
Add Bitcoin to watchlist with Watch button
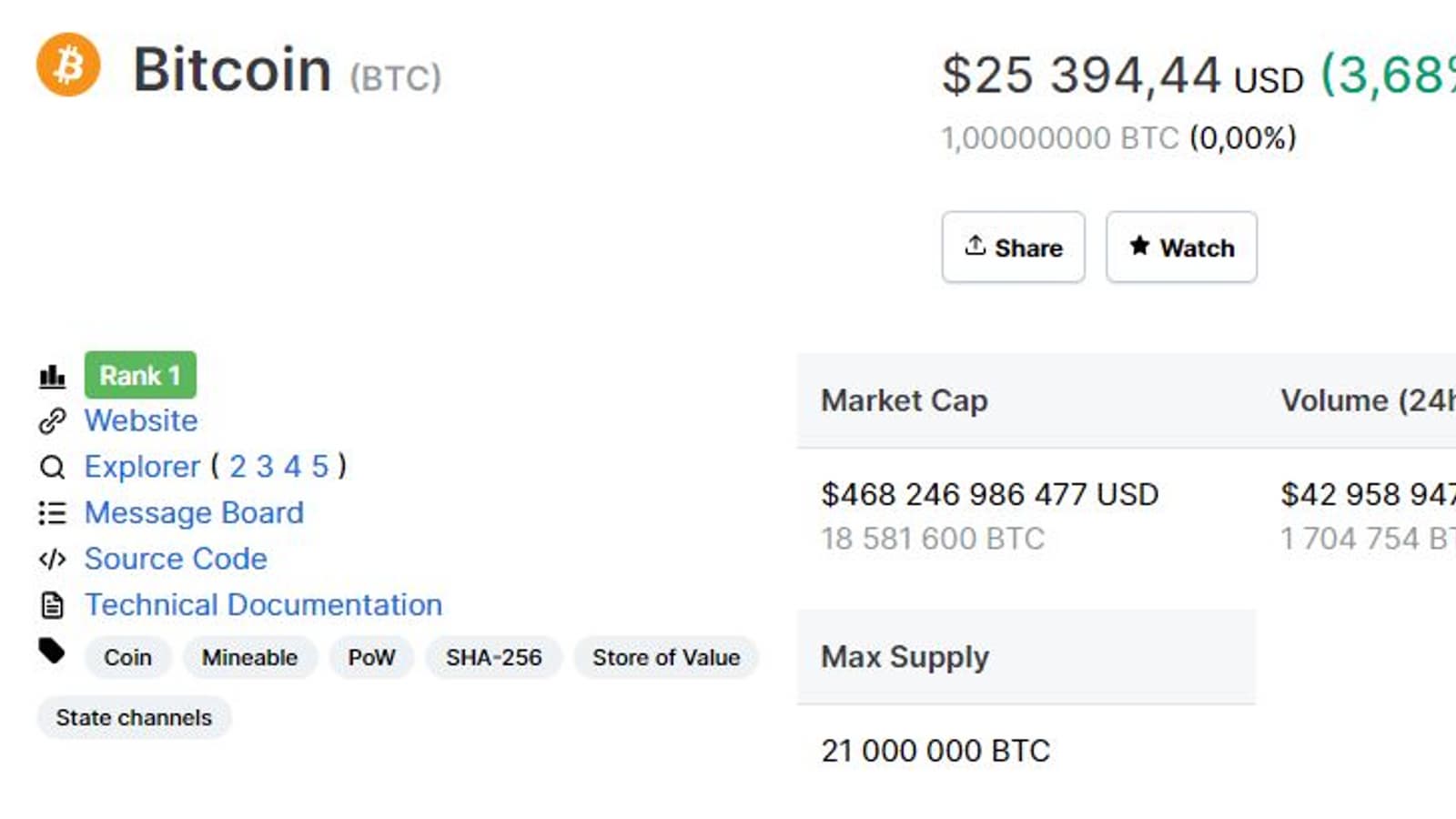1181,248
